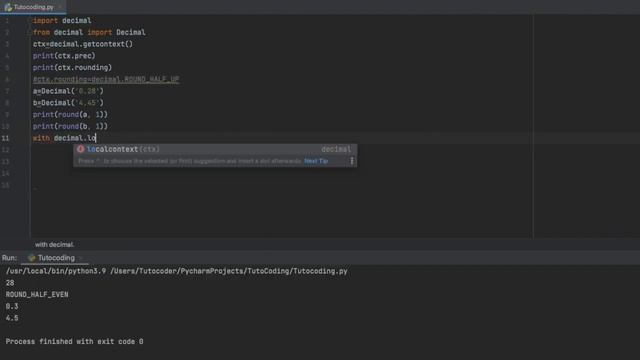Screen dimensions: 640x360
Task: Click the 'print(ctx.rounding)' line
Action: coord(72,67)
